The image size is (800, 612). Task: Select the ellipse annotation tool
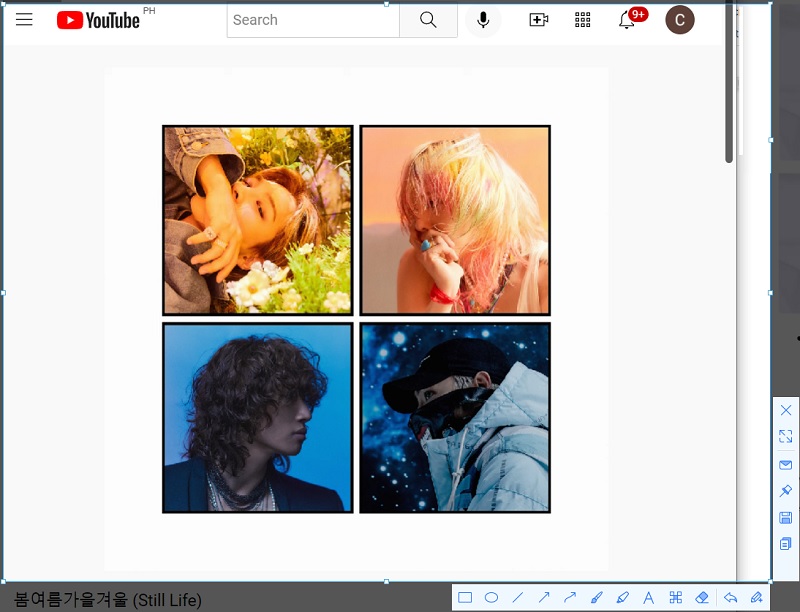coord(491,597)
